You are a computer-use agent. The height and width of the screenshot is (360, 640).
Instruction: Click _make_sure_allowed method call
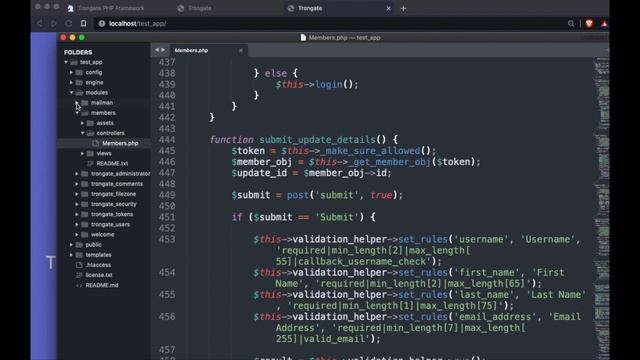point(370,151)
